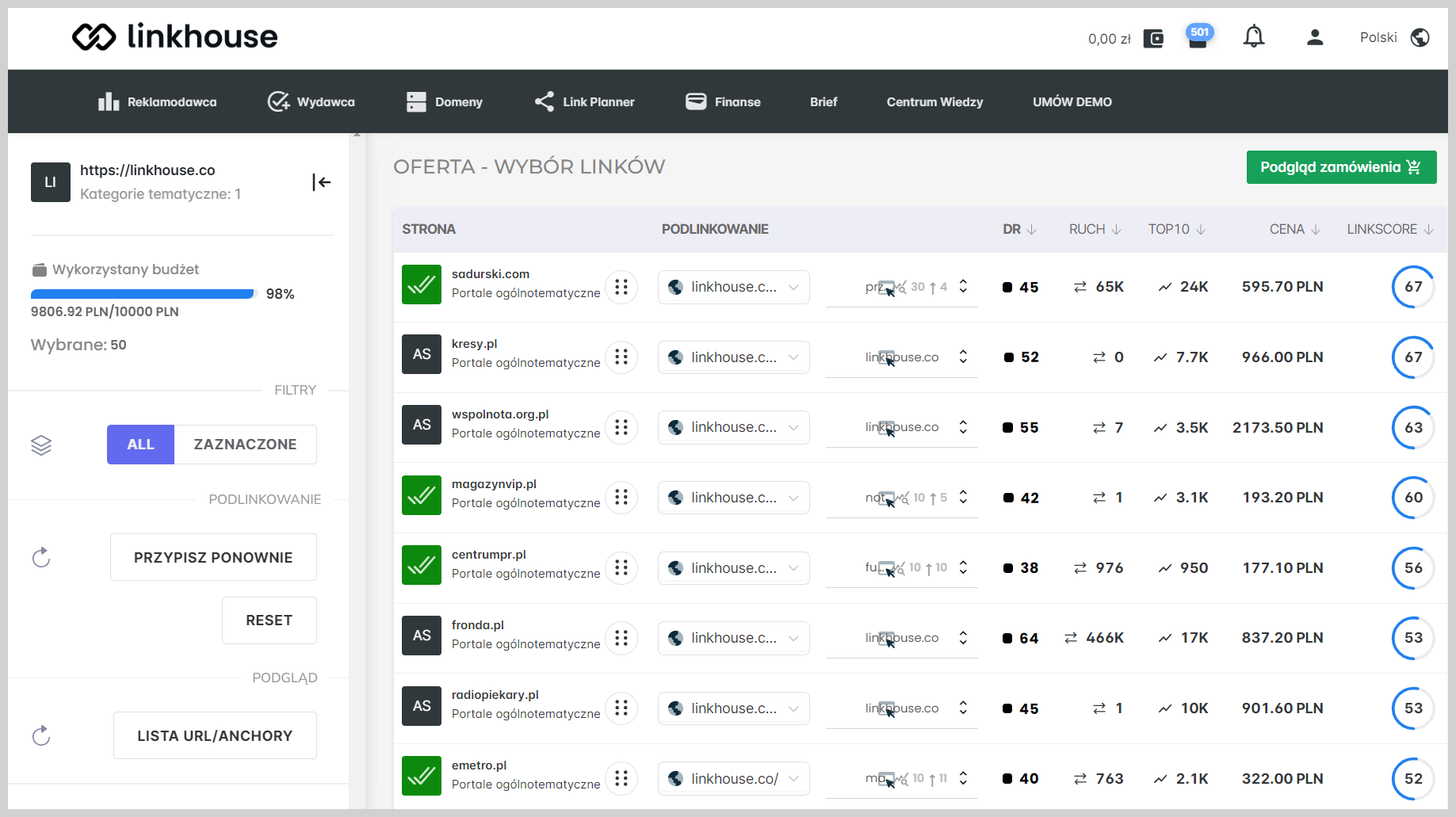Image resolution: width=1456 pixels, height=817 pixels.
Task: Click the budget usage progress bar
Action: pyautogui.click(x=143, y=294)
